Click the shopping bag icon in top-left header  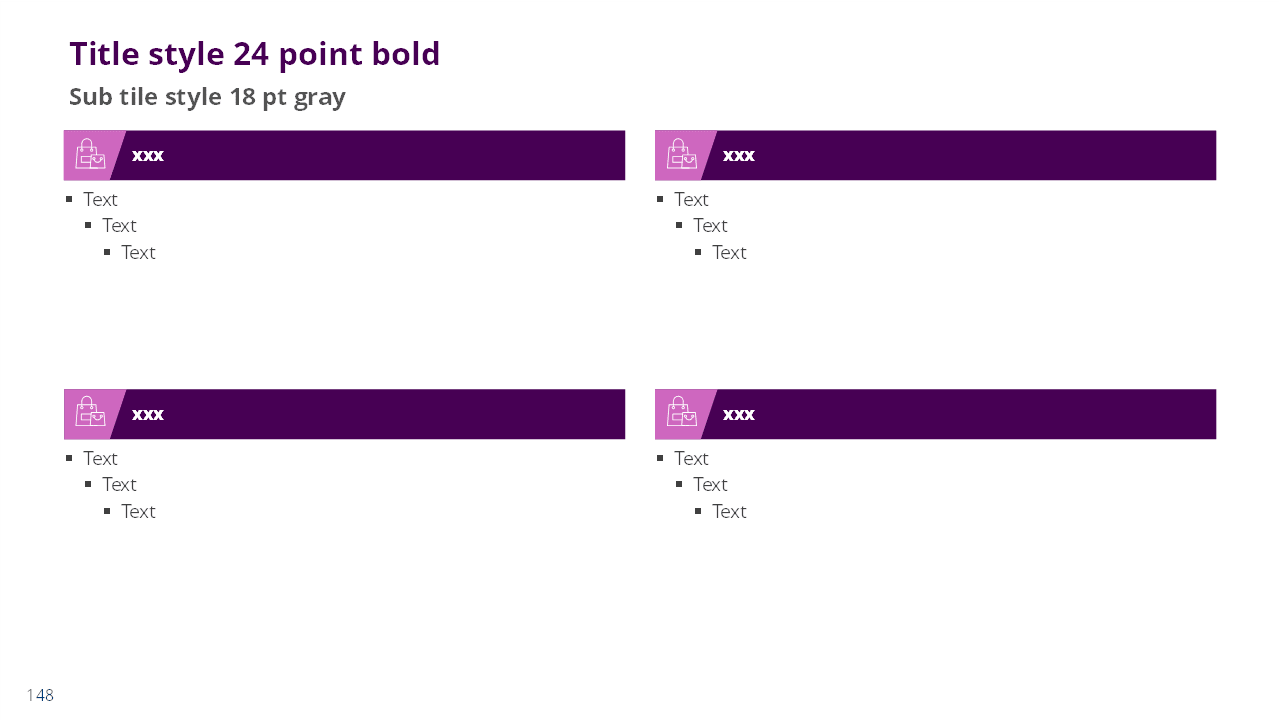[90, 154]
